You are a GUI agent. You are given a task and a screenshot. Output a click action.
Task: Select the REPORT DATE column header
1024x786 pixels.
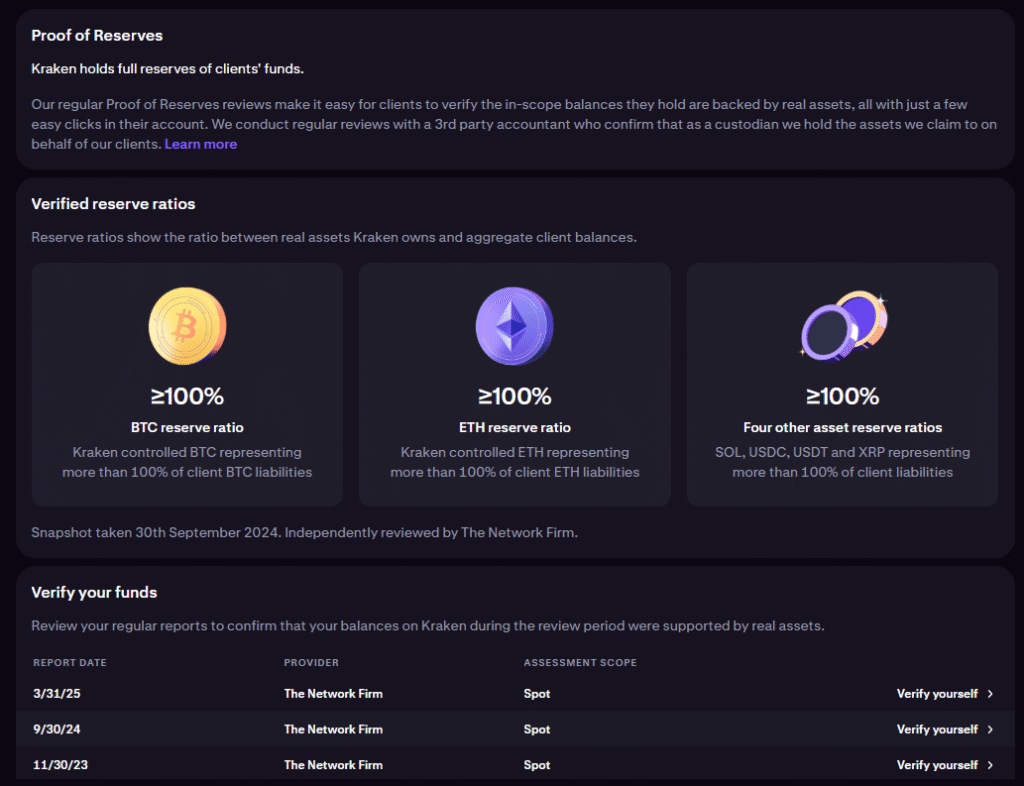click(70, 662)
